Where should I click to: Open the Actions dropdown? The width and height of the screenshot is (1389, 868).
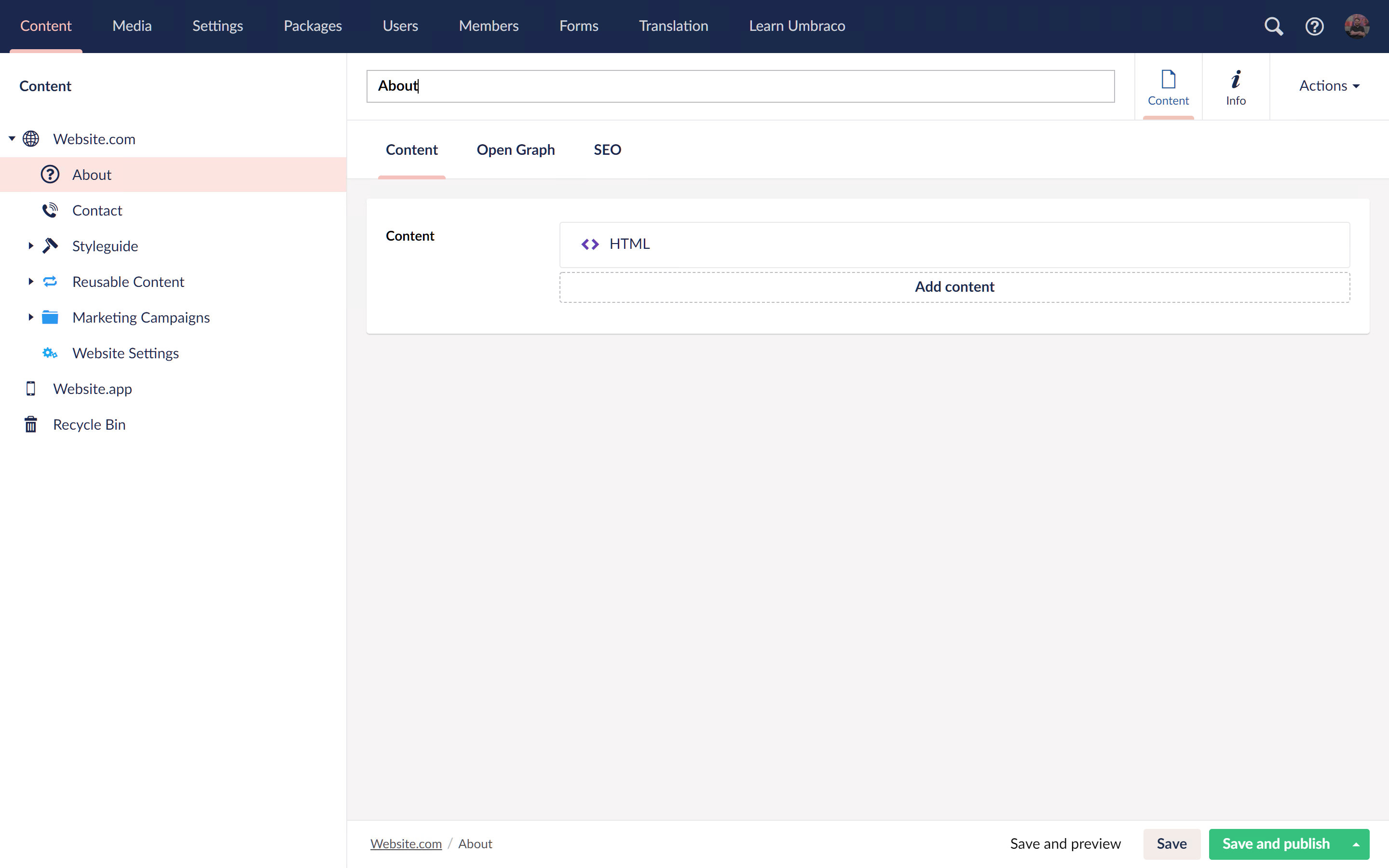pos(1329,86)
